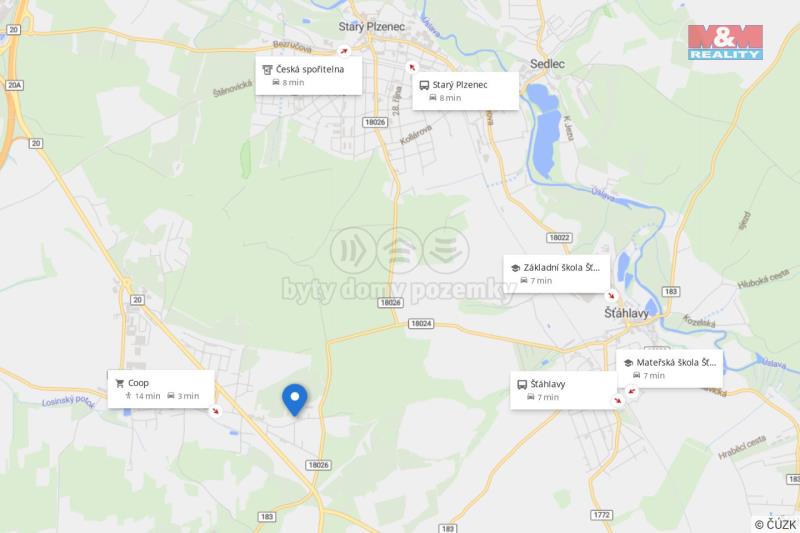The height and width of the screenshot is (533, 800).
Task: Click red arrow marker below Základní škola card
Action: tap(611, 295)
